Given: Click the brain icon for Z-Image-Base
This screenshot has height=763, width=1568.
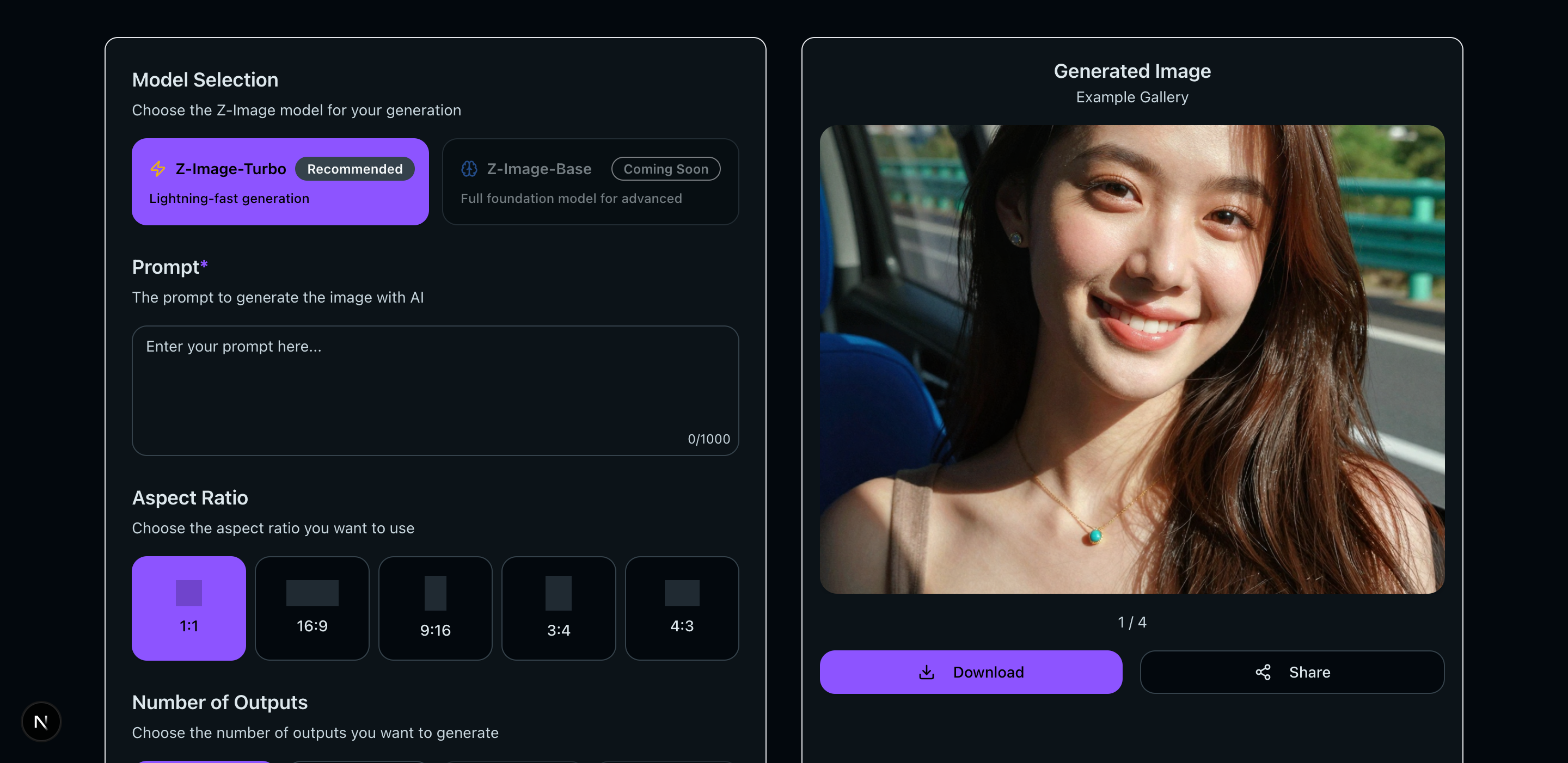Looking at the screenshot, I should tap(469, 169).
